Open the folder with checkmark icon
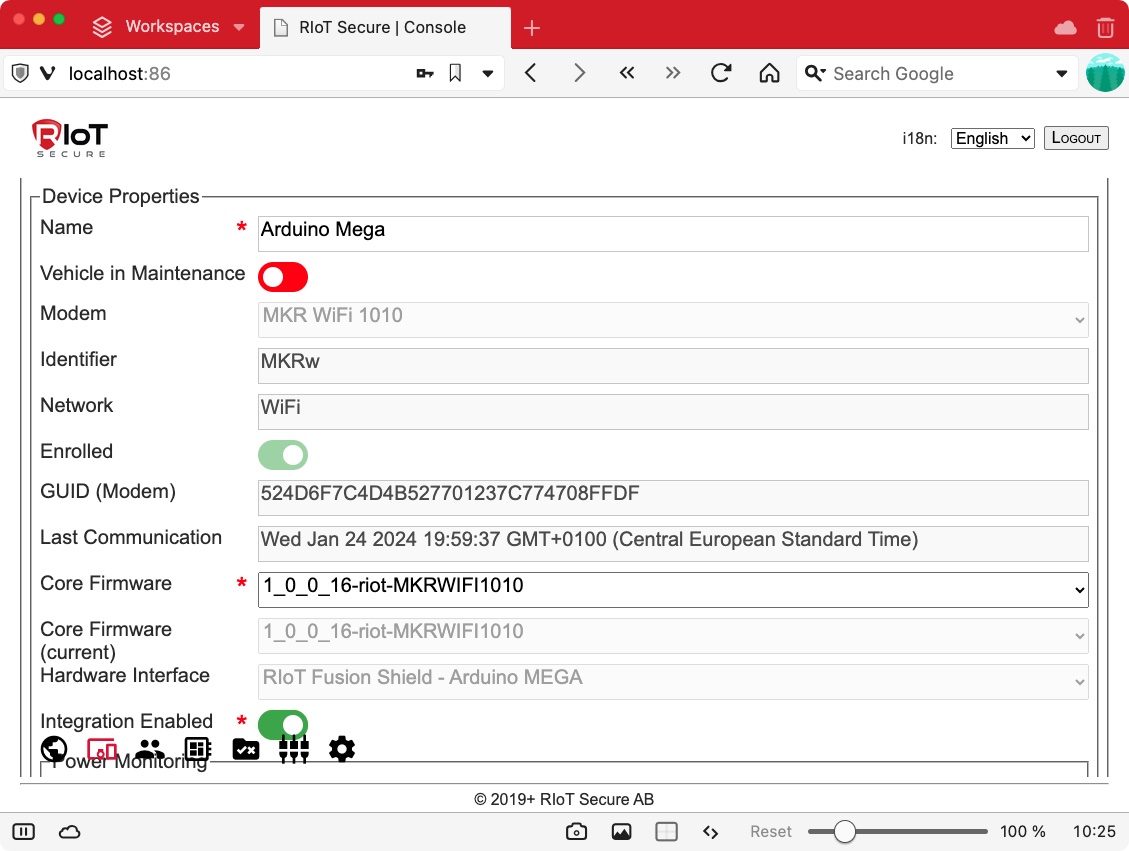 [245, 749]
